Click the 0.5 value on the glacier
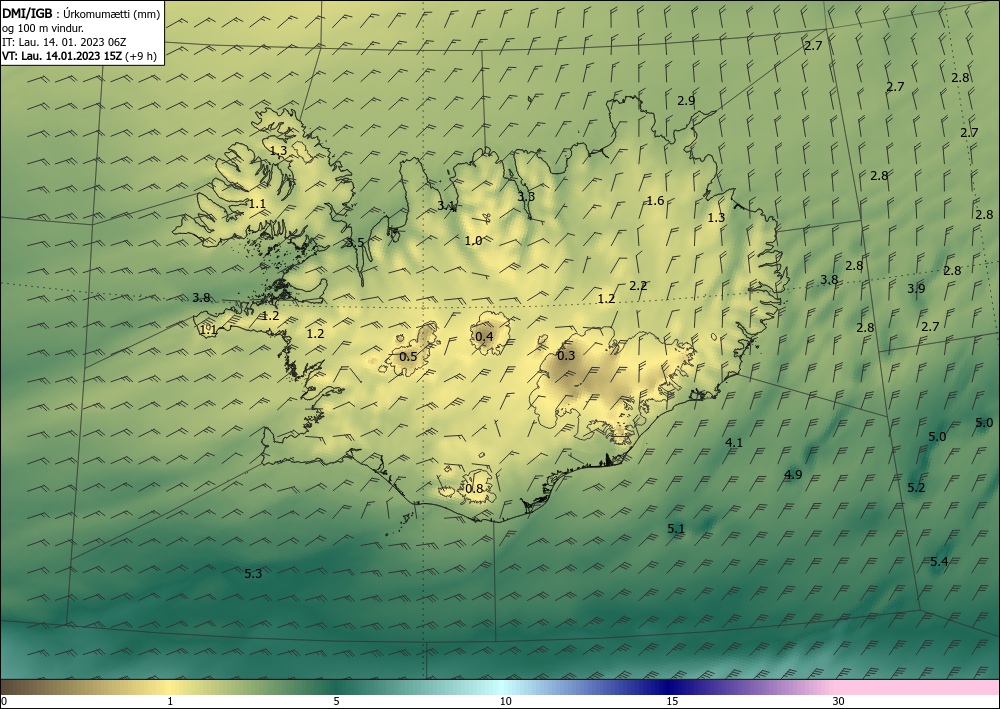The height and width of the screenshot is (709, 1000). [408, 356]
